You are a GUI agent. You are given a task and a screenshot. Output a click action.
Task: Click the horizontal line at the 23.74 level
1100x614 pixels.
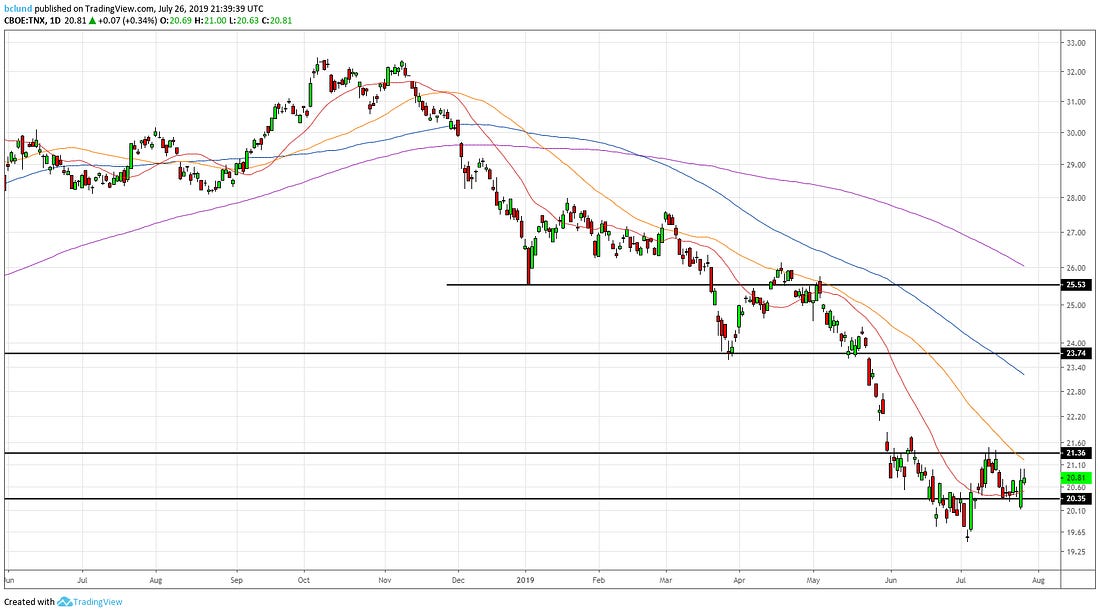pyautogui.click(x=400, y=353)
